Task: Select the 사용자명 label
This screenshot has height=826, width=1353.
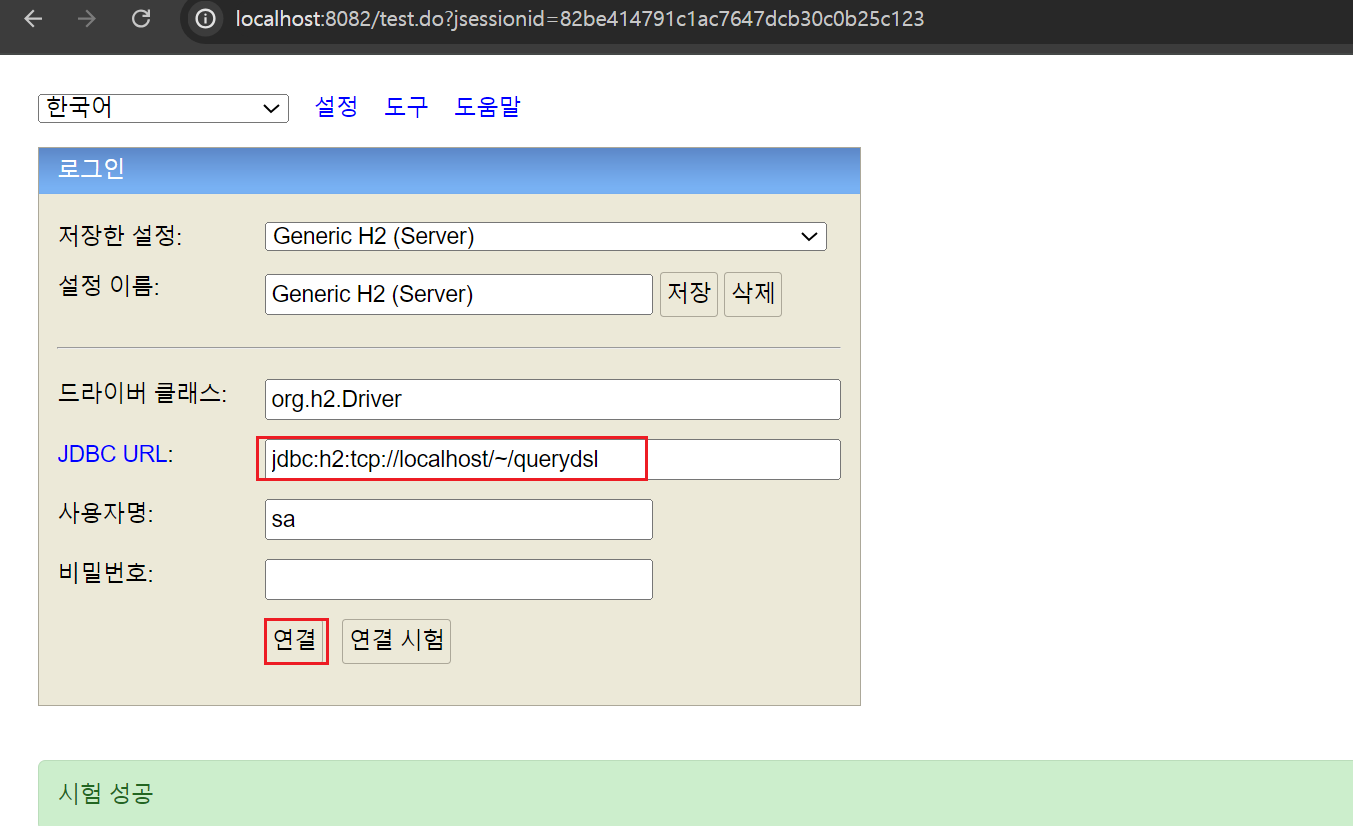Action: [105, 513]
